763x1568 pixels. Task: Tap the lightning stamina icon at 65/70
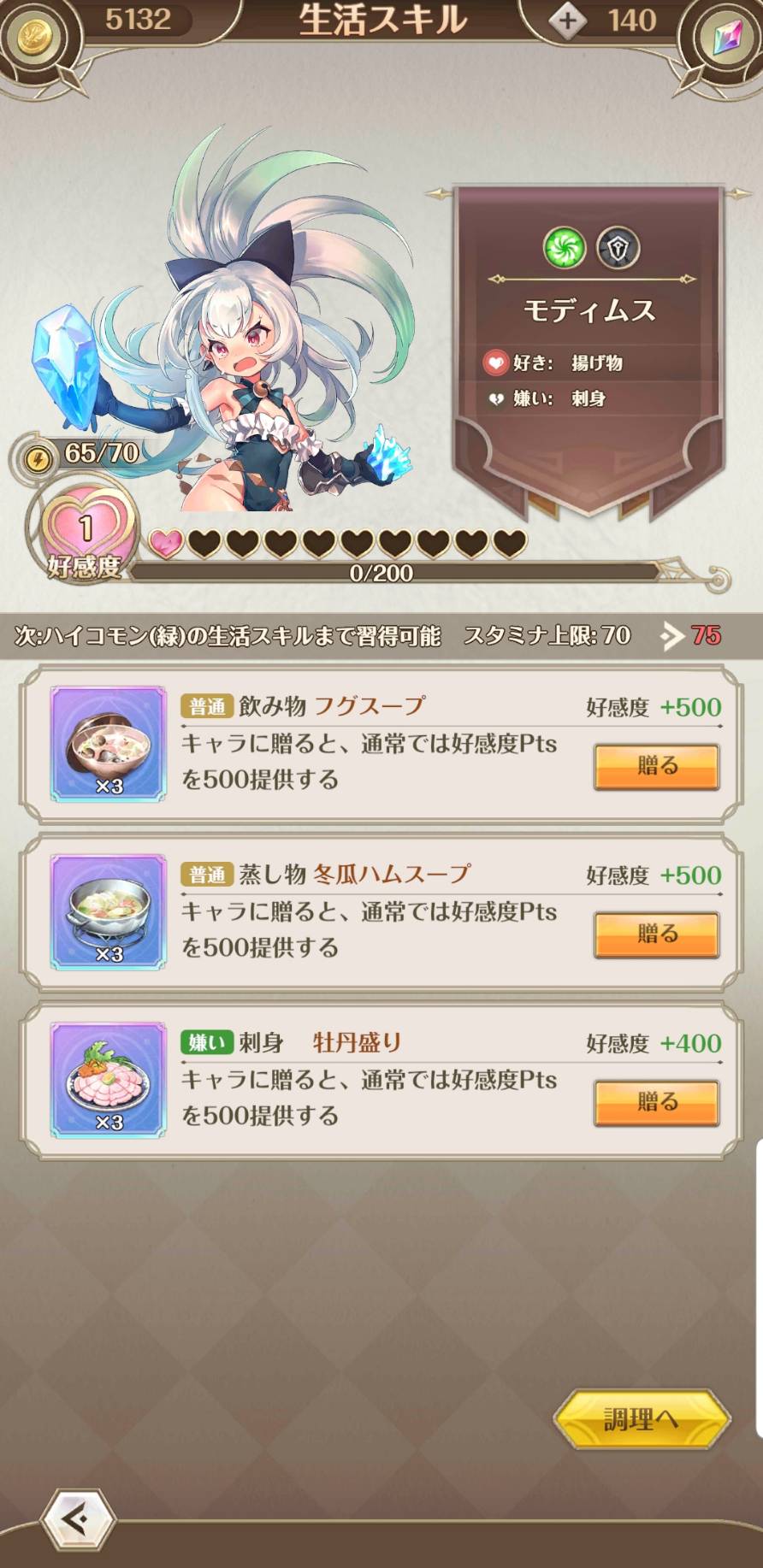pyautogui.click(x=38, y=459)
